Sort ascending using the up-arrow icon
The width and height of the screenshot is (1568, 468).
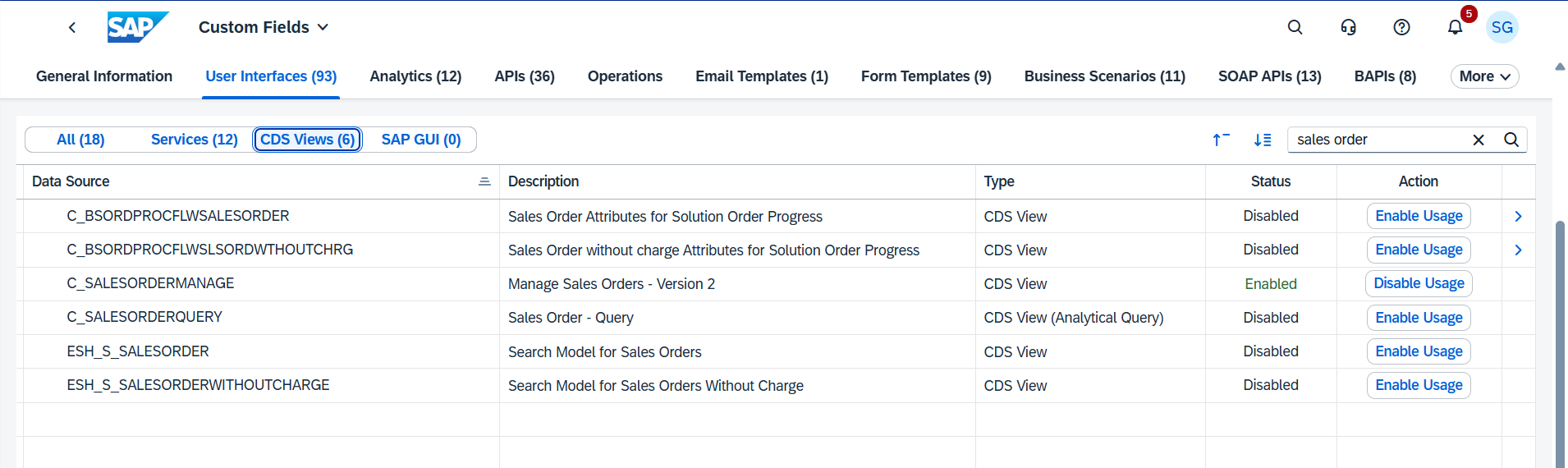coord(1221,140)
